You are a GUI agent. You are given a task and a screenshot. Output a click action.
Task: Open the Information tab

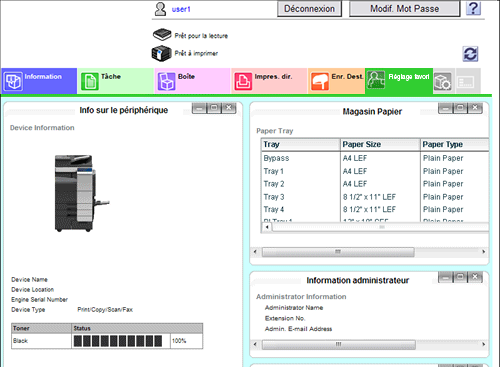click(39, 81)
